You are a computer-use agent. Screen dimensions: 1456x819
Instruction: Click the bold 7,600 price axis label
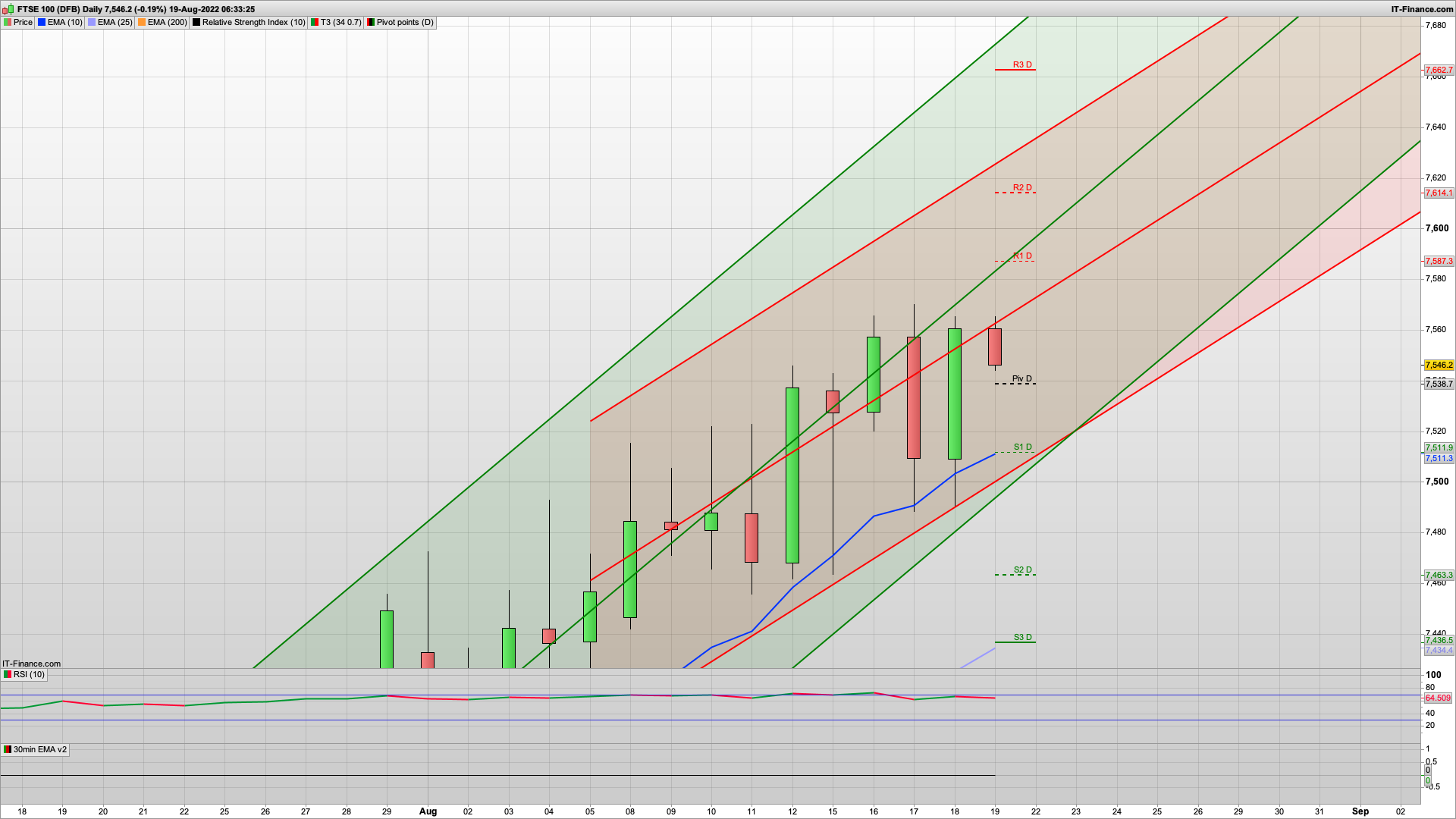tap(1437, 228)
